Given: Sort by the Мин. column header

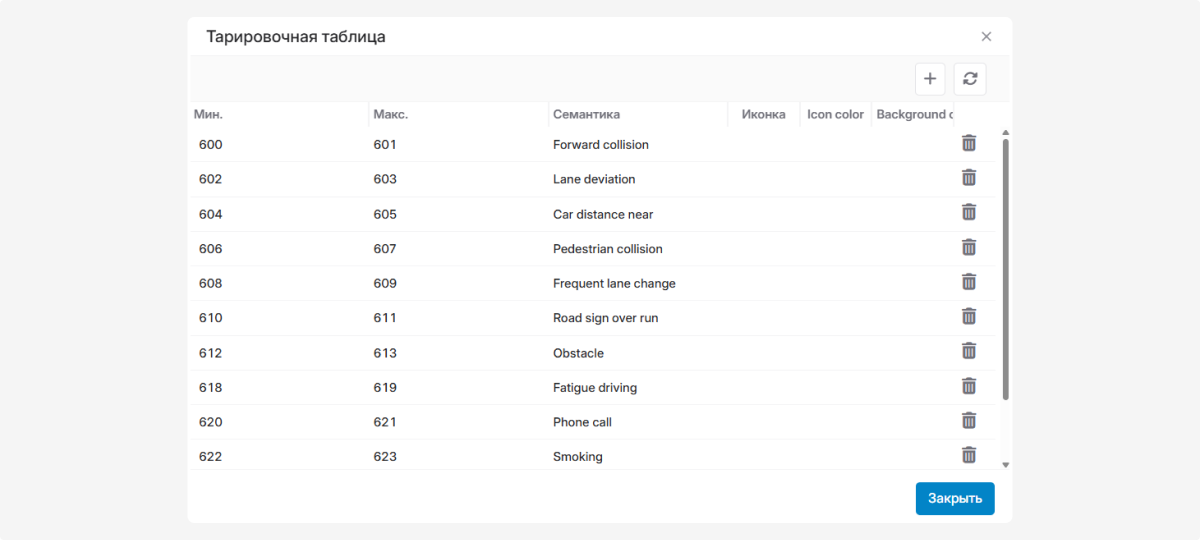Looking at the screenshot, I should (208, 114).
